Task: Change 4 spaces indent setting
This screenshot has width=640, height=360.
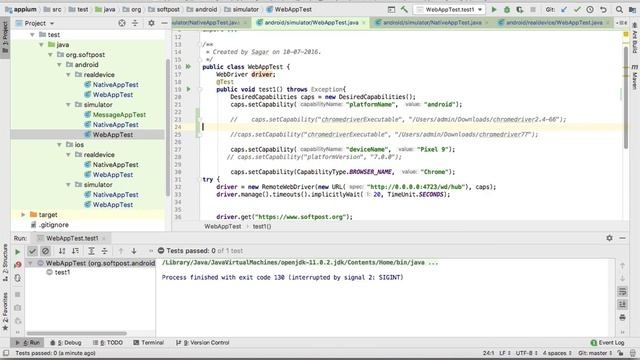Action: [x=557, y=353]
